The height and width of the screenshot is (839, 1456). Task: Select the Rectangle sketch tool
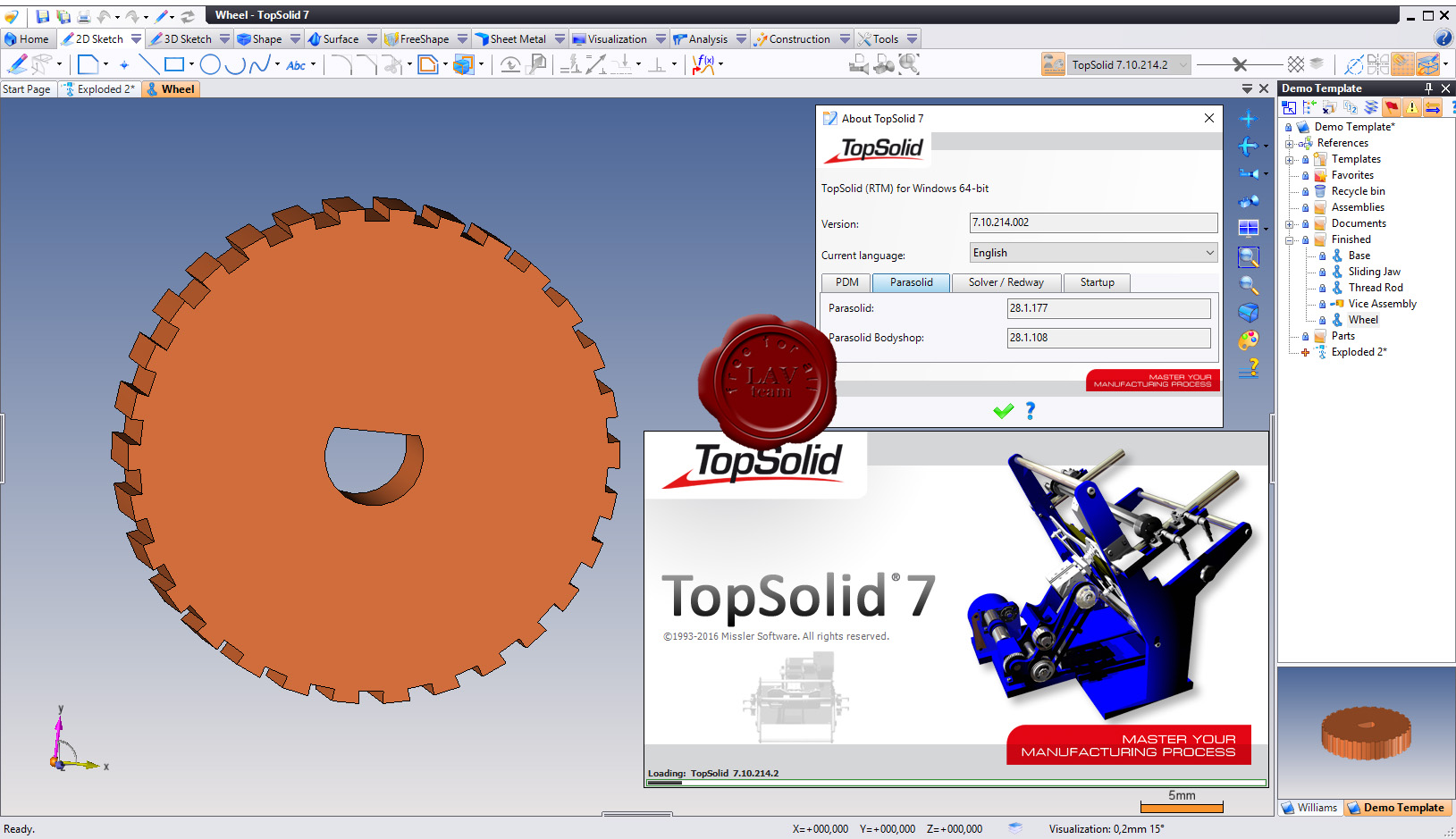[174, 64]
